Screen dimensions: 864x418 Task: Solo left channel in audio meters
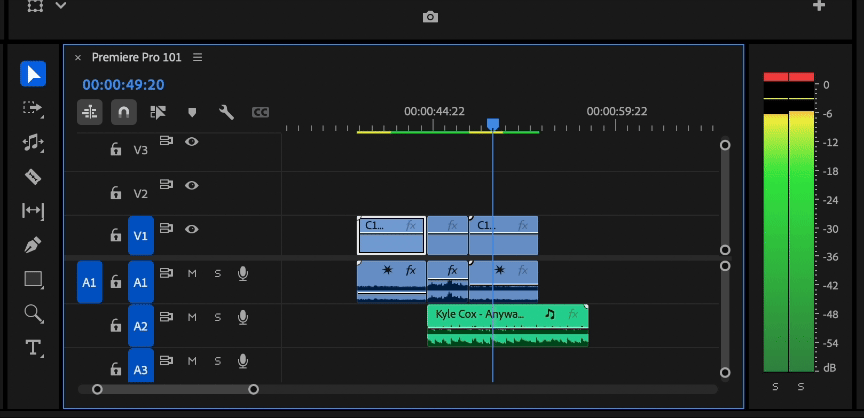[x=775, y=387]
